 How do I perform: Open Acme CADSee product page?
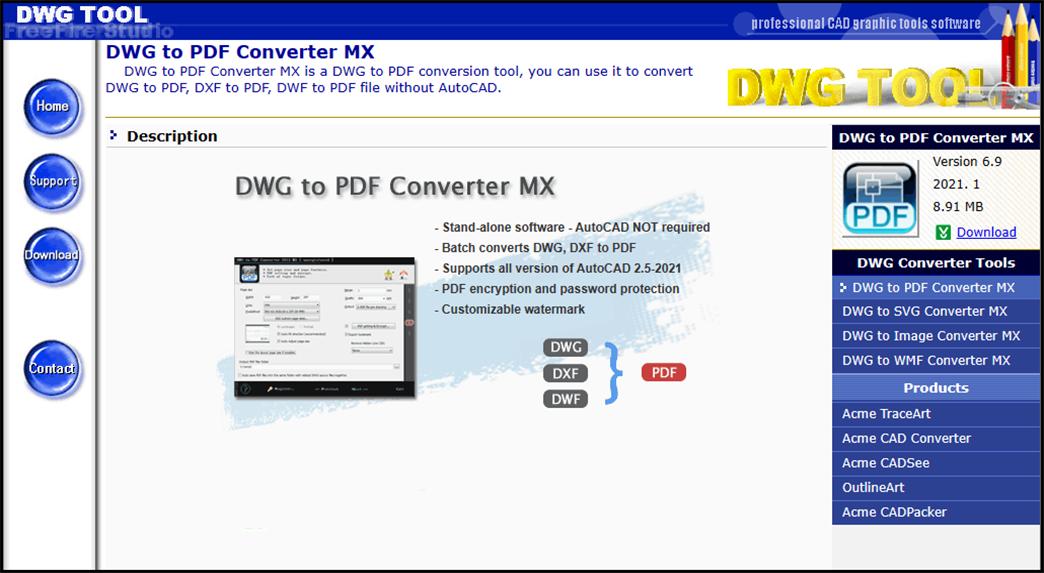click(x=935, y=463)
